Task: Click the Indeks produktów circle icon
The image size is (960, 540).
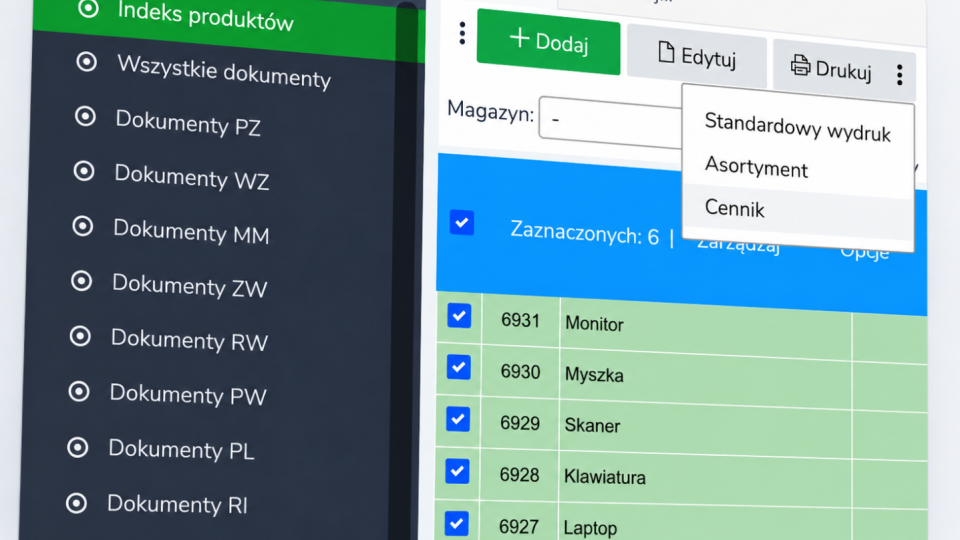Action: [89, 8]
